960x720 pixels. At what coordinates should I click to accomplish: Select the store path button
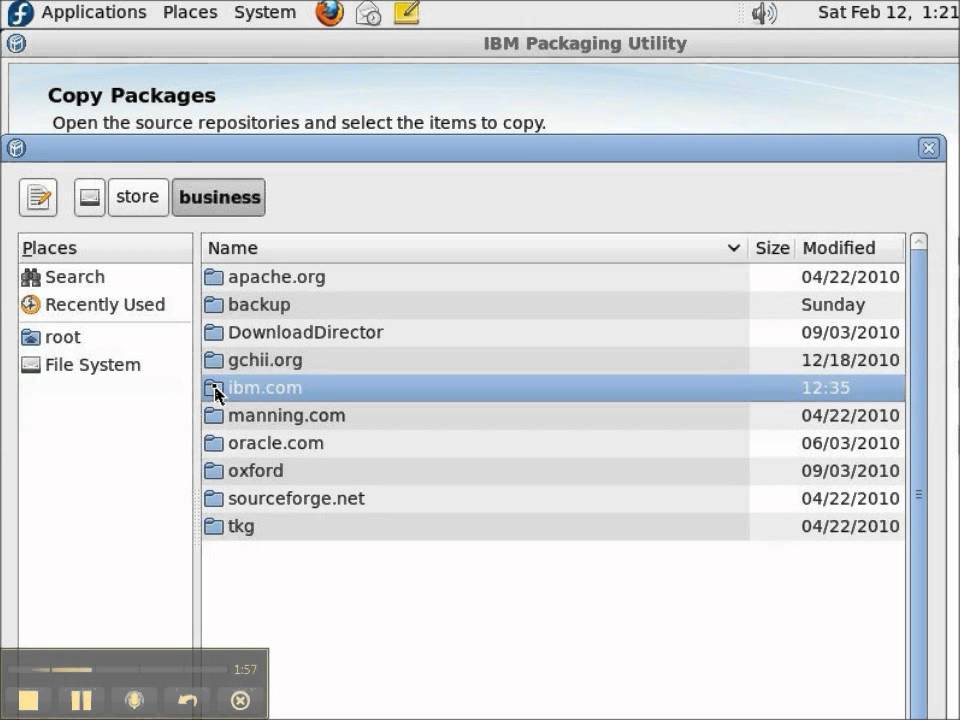coord(138,197)
